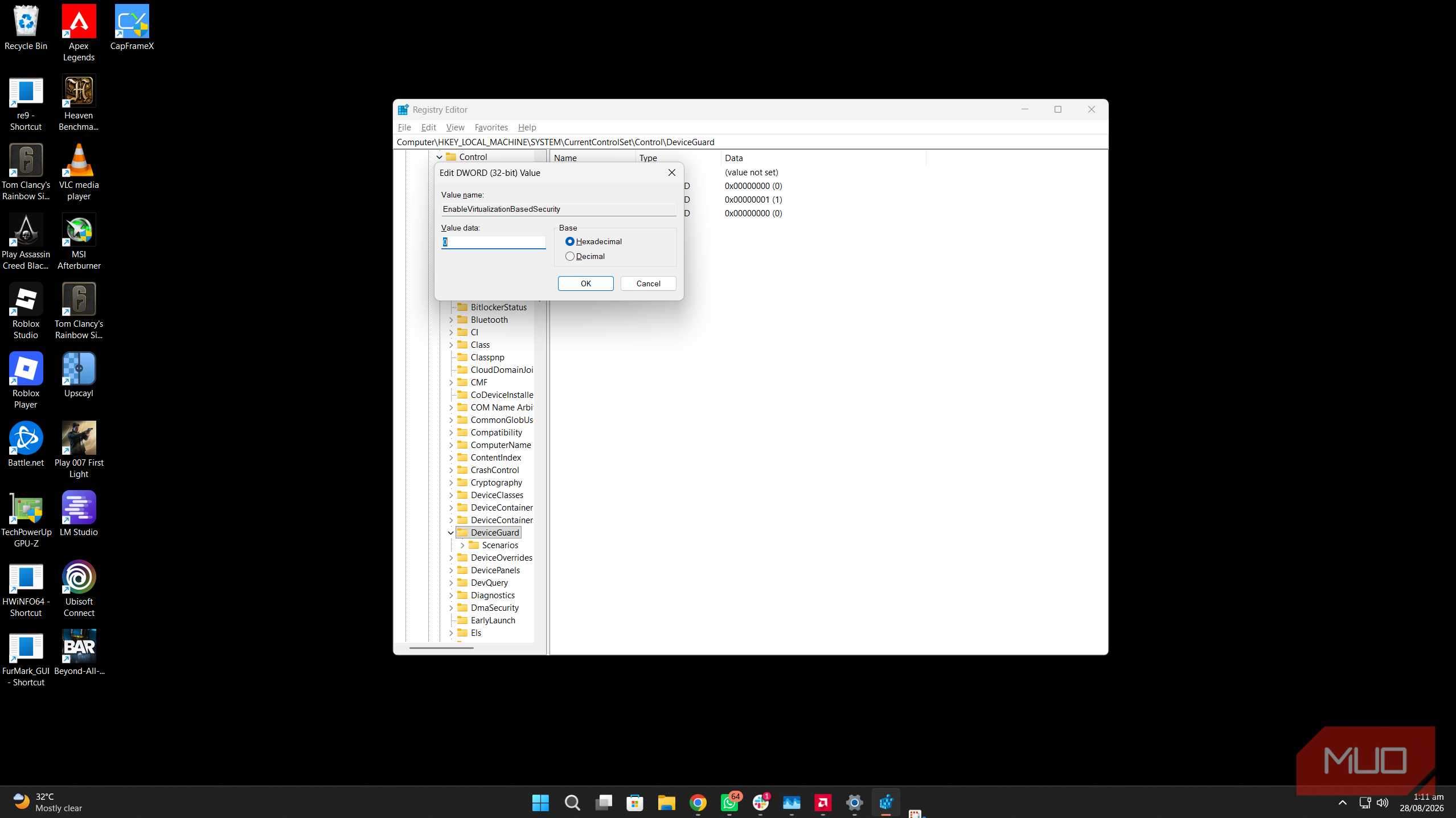1456x818 pixels.
Task: Launch Beyond-All-Reason desktop icon
Action: point(79,653)
